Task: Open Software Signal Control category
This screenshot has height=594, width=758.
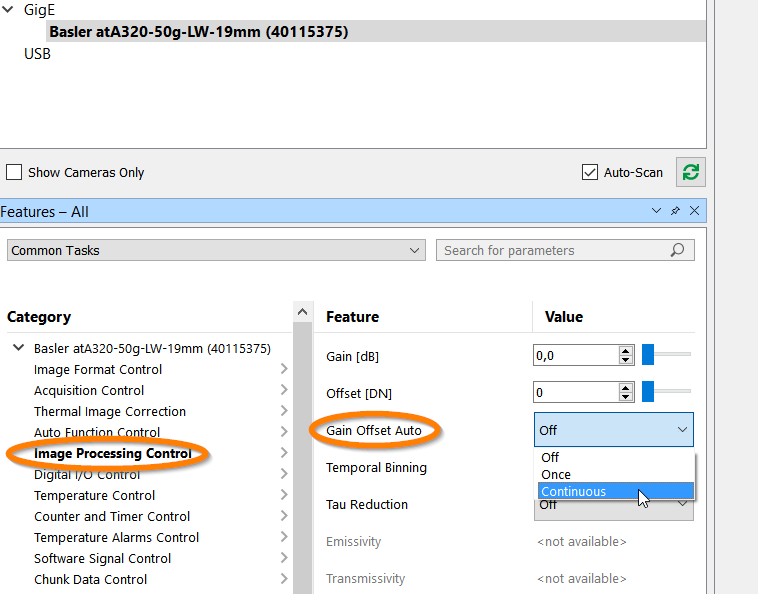Action: tap(102, 558)
